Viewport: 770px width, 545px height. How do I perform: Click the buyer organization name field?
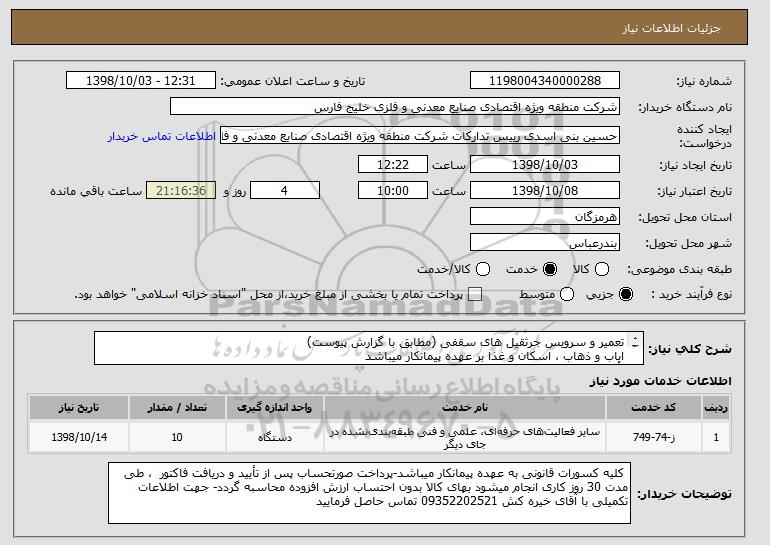point(395,107)
